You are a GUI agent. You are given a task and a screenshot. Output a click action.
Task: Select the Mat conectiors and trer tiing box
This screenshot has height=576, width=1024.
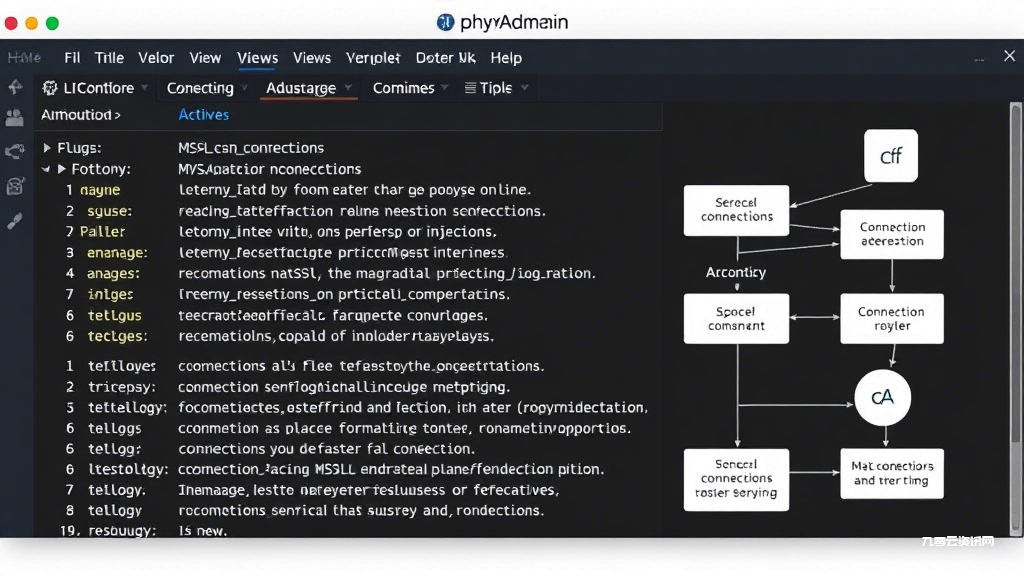[892, 473]
